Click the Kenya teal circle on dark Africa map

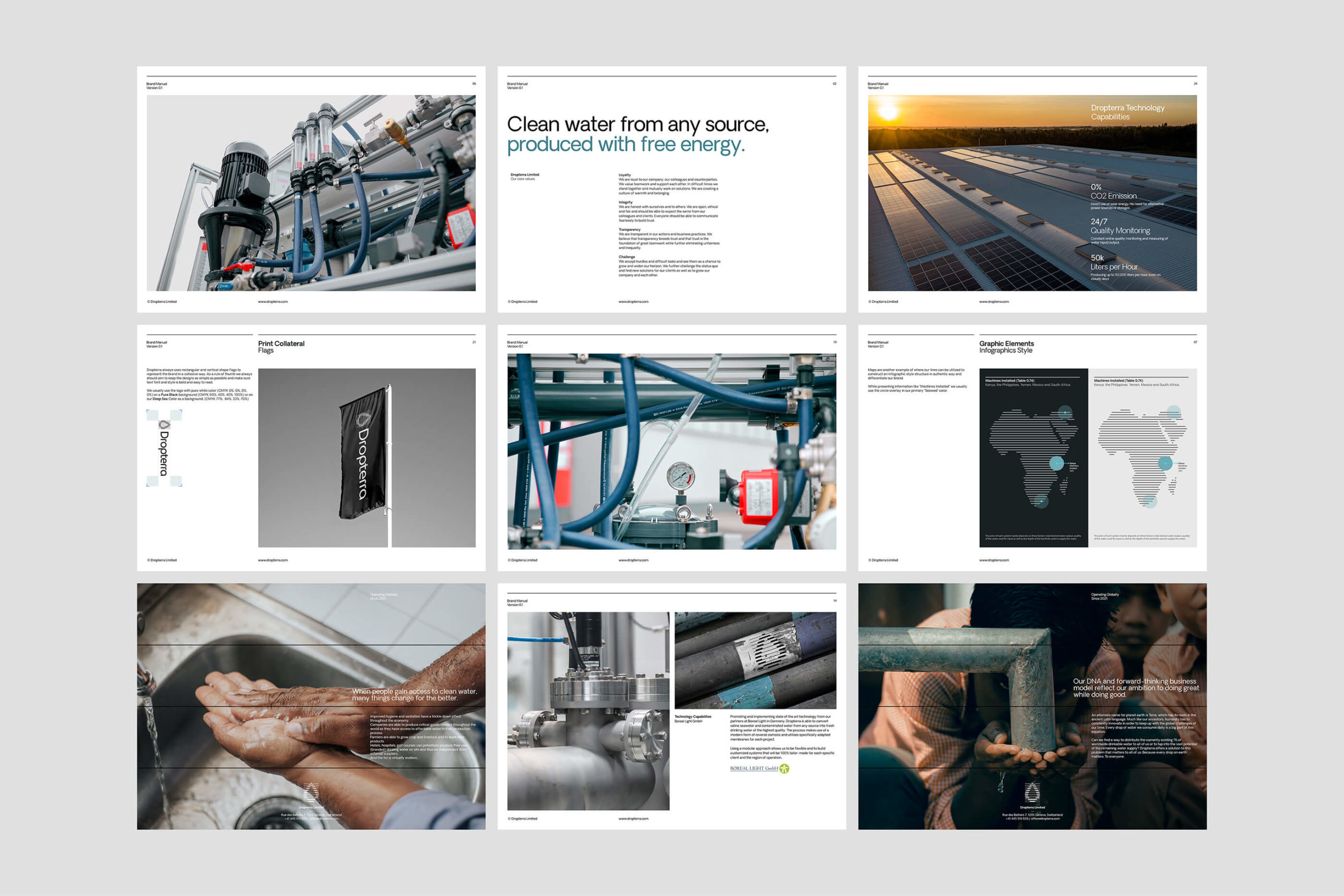pyautogui.click(x=1057, y=463)
